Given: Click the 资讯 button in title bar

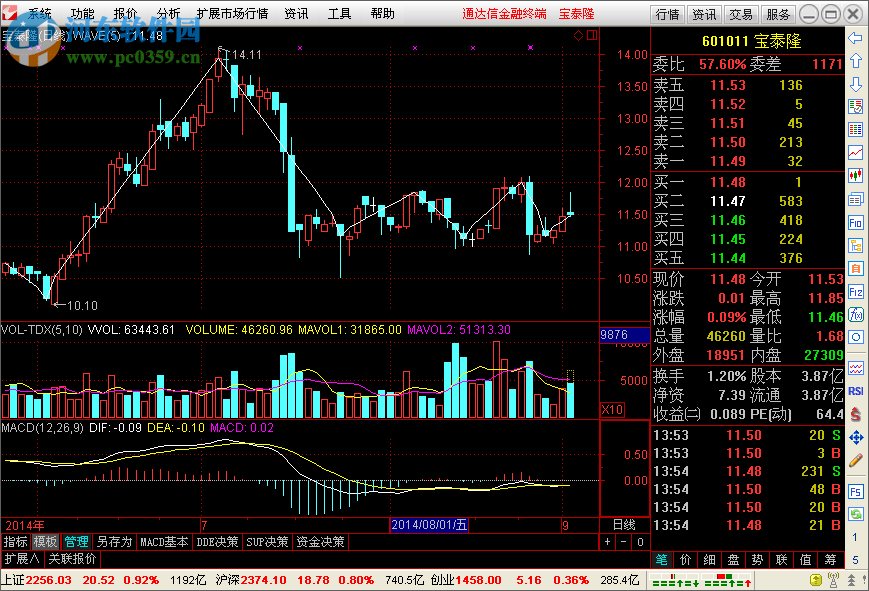Looking at the screenshot, I should [x=704, y=14].
